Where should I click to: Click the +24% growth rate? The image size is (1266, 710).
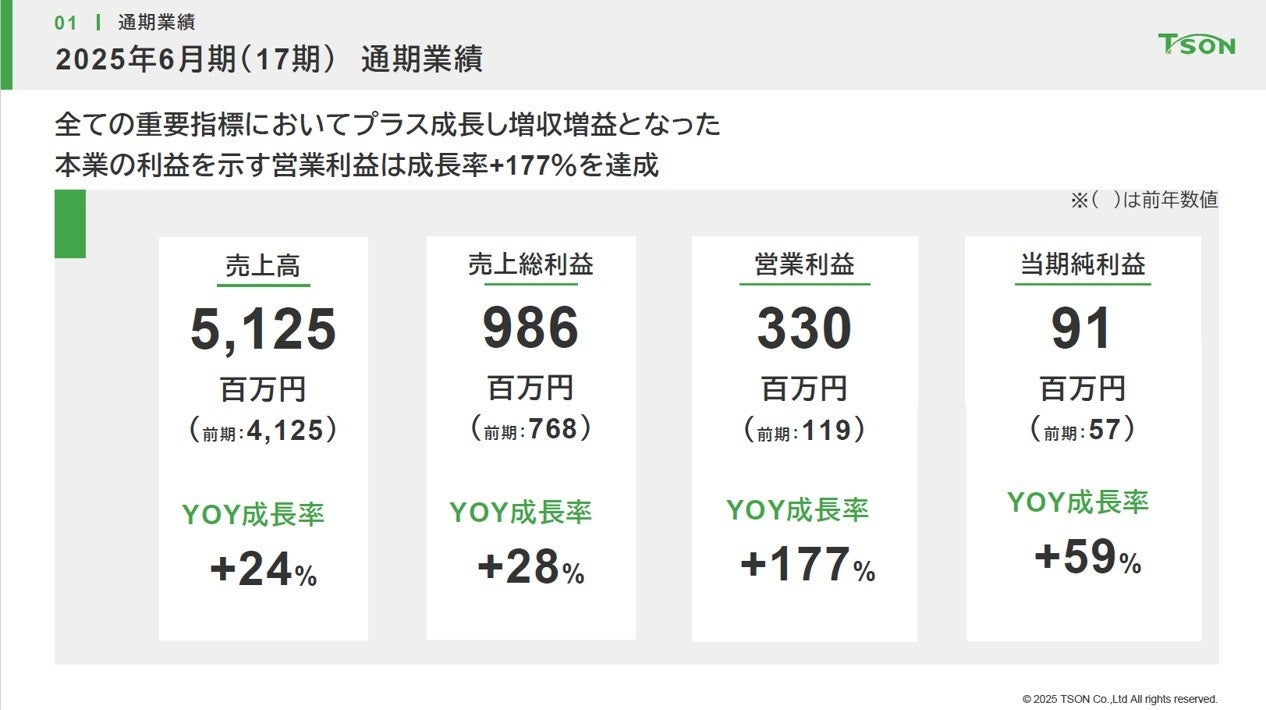click(263, 571)
